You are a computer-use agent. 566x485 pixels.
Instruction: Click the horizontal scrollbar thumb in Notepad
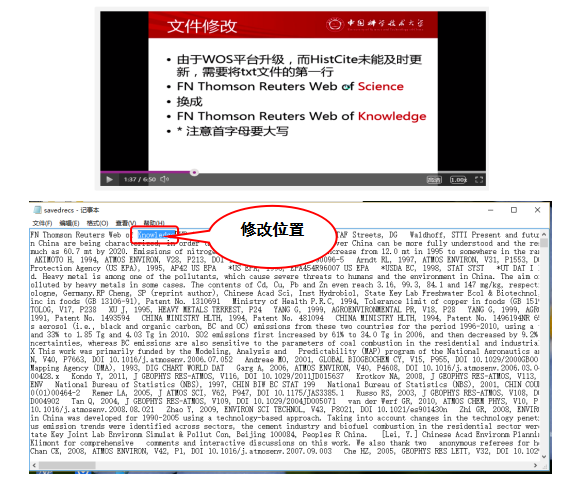pyautogui.click(x=67, y=465)
